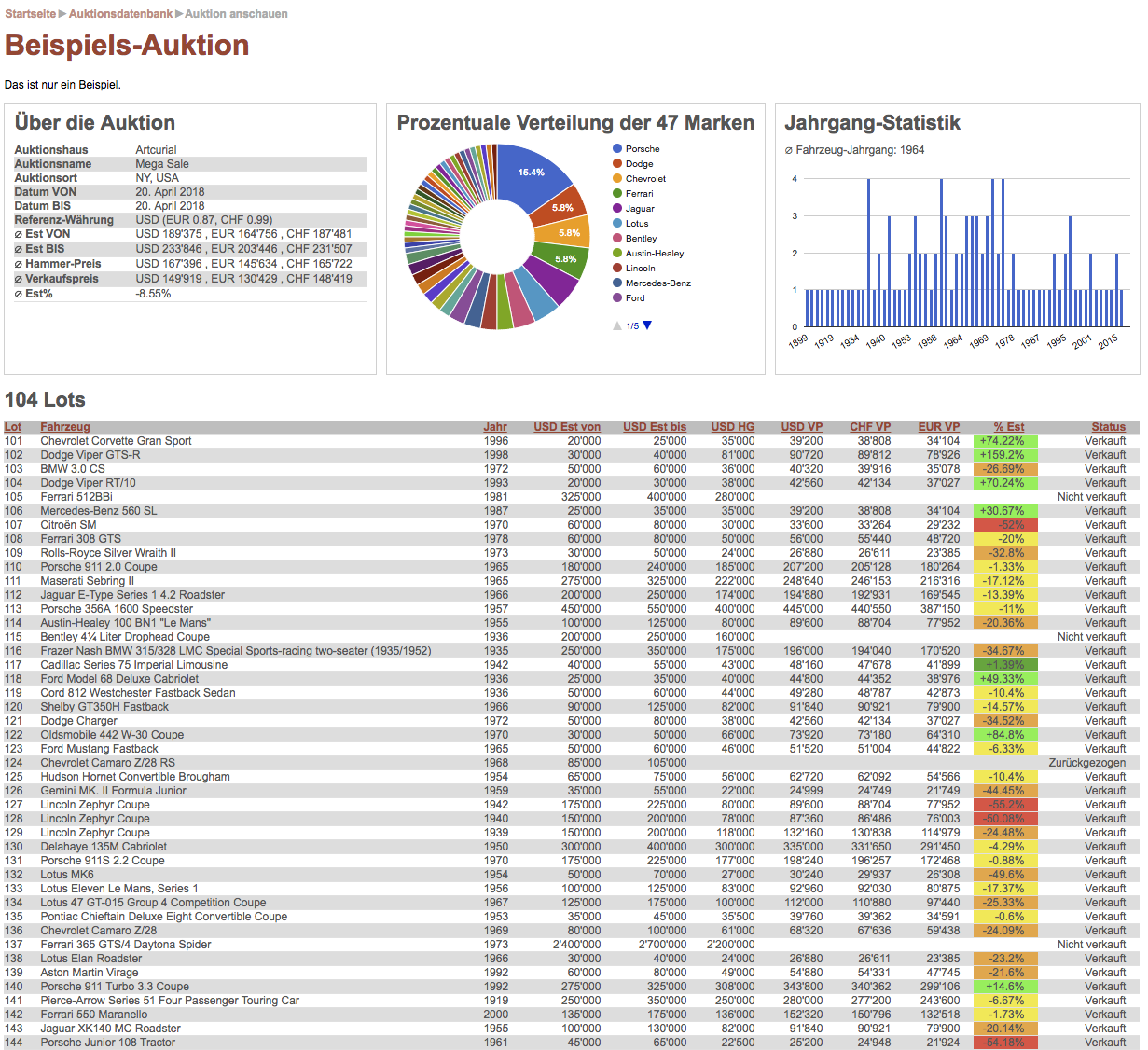Image resolution: width=1148 pixels, height=1050 pixels.
Task: Sort lots by Fahrzeug column header
Action: [65, 427]
